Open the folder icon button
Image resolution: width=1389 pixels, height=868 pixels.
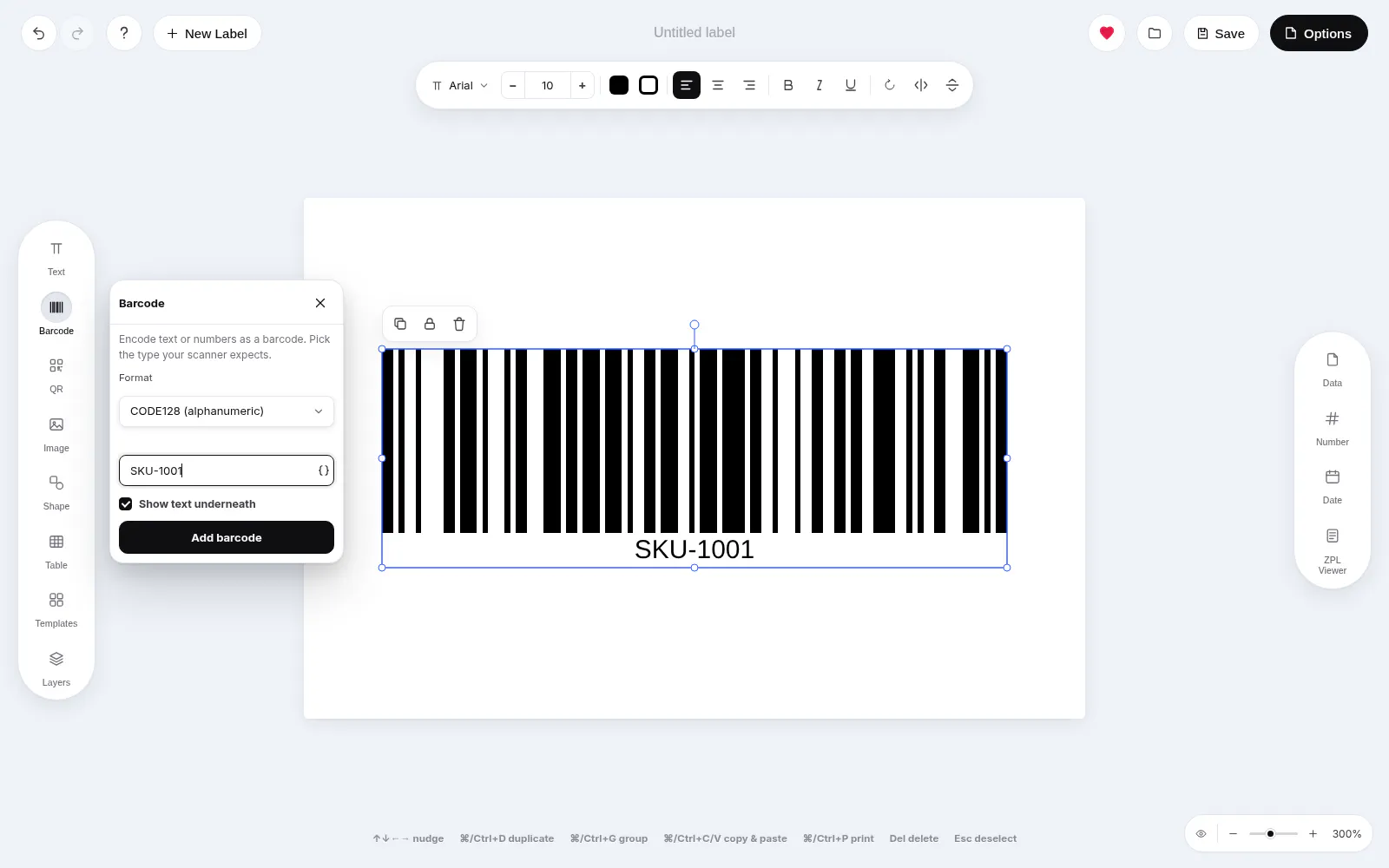pos(1155,33)
